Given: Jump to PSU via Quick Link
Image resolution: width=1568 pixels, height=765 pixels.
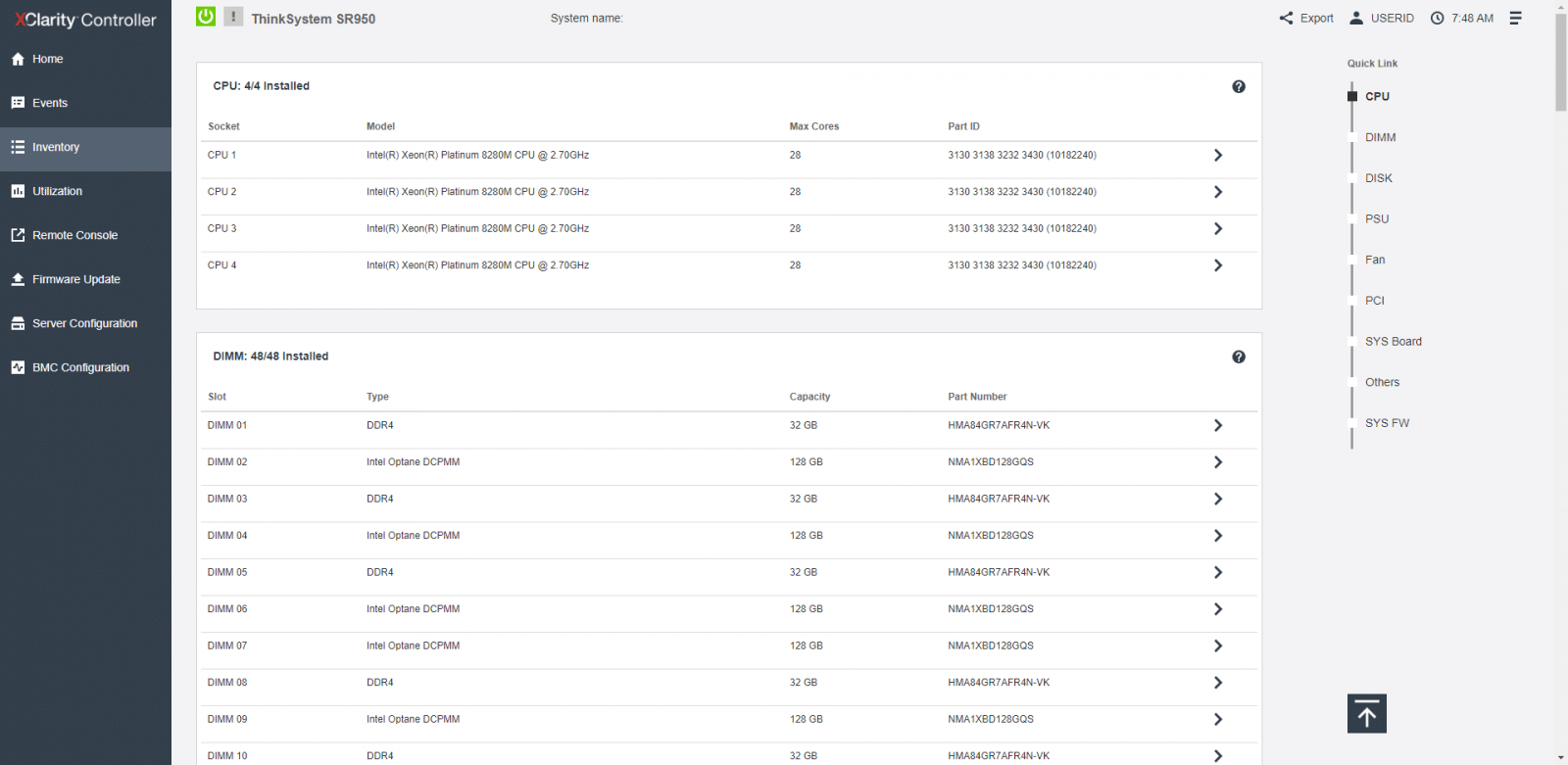Looking at the screenshot, I should (1377, 219).
